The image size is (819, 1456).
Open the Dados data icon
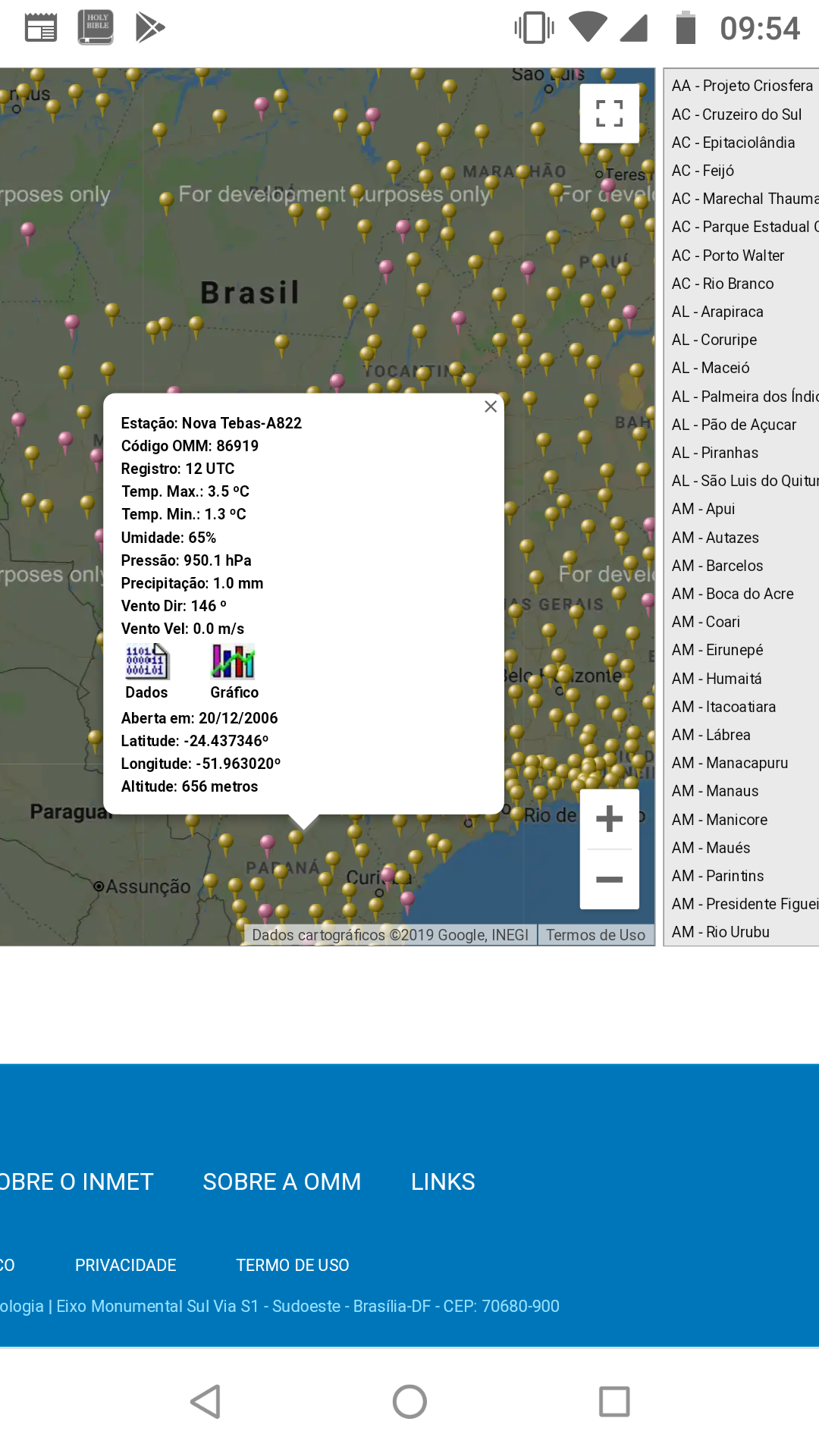point(147,662)
